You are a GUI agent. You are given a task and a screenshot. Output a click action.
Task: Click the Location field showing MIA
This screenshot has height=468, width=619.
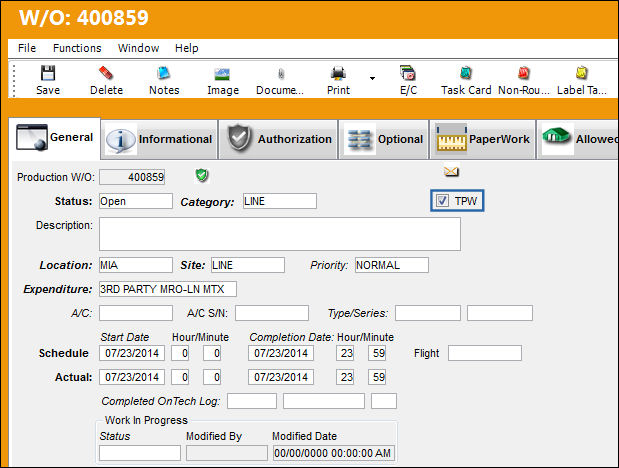coord(136,265)
